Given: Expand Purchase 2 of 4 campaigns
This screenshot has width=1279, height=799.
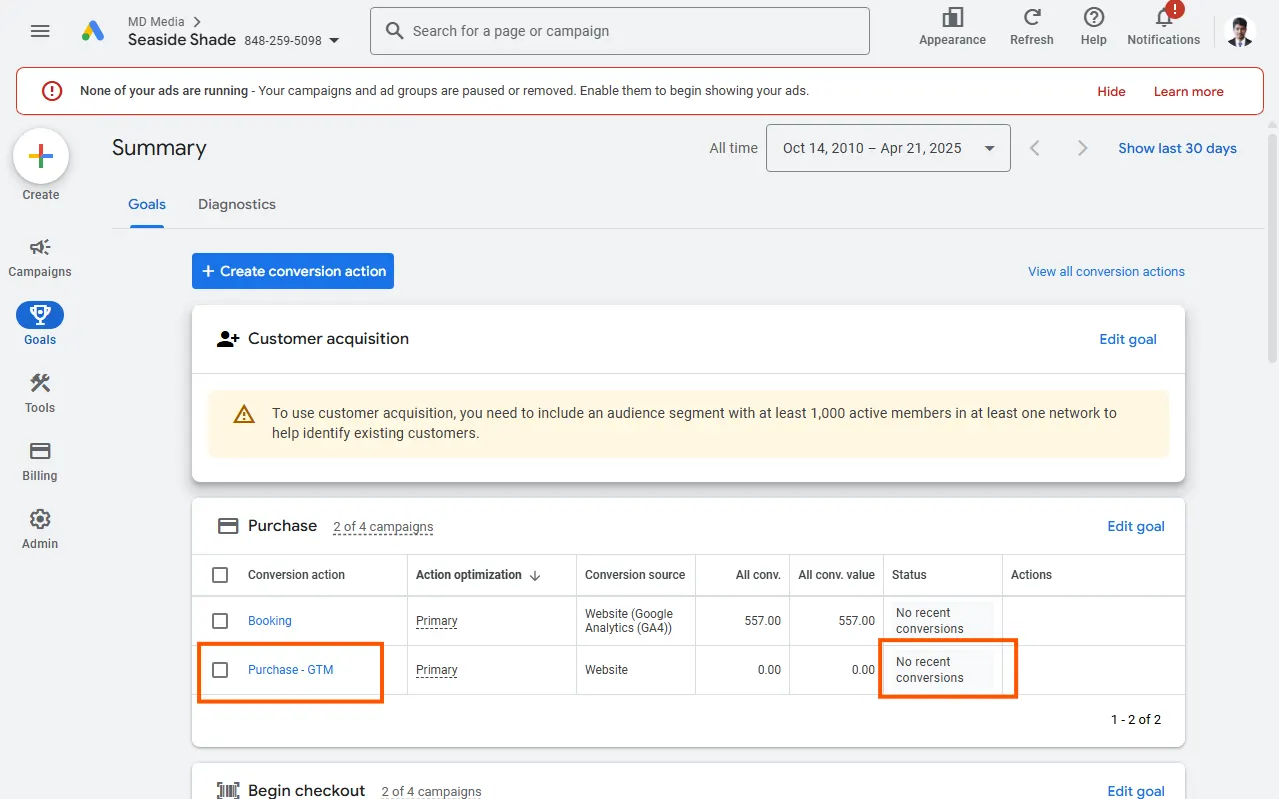Looking at the screenshot, I should point(383,527).
